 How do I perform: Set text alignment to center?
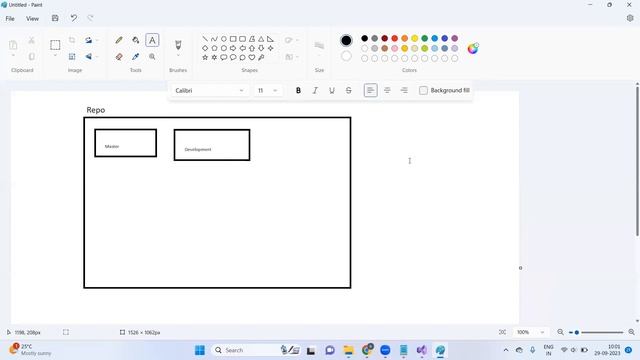[x=387, y=91]
